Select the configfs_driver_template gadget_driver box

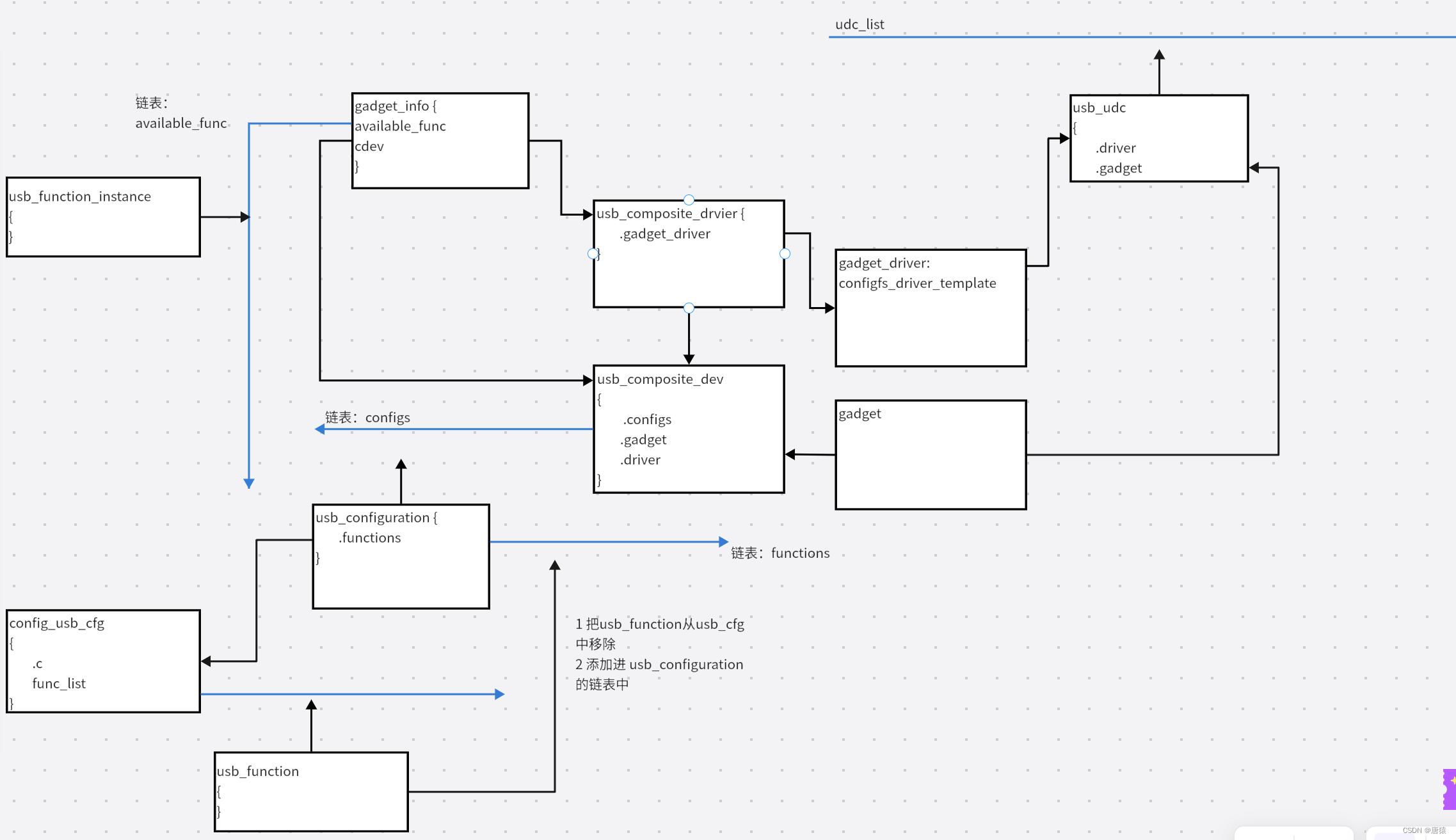[931, 308]
